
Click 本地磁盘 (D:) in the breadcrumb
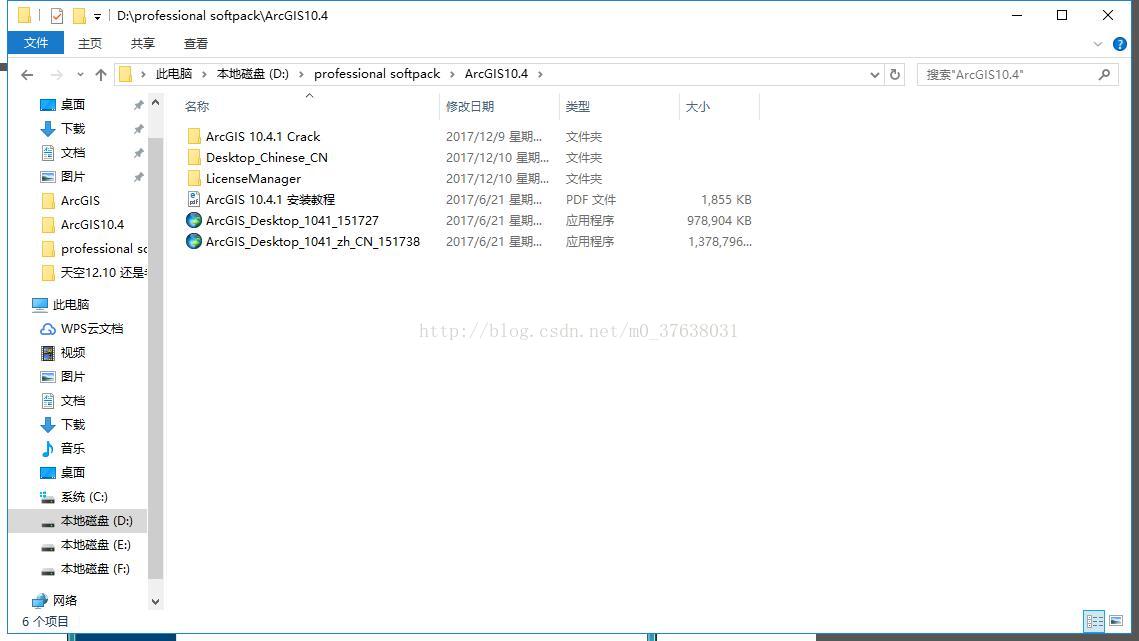tap(253, 74)
